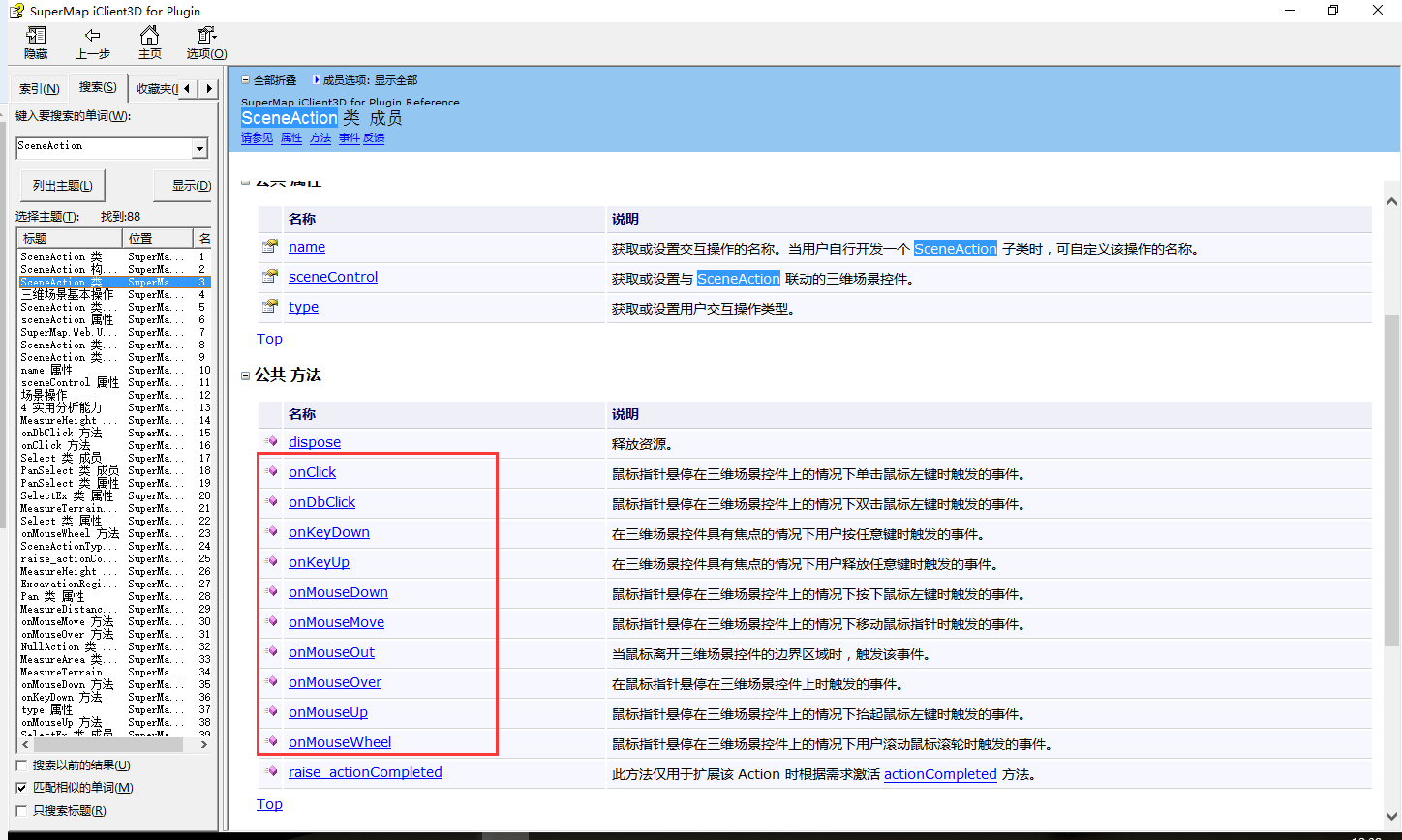Click the 列出主题(L) button
The height and width of the screenshot is (840, 1402).
click(x=62, y=186)
